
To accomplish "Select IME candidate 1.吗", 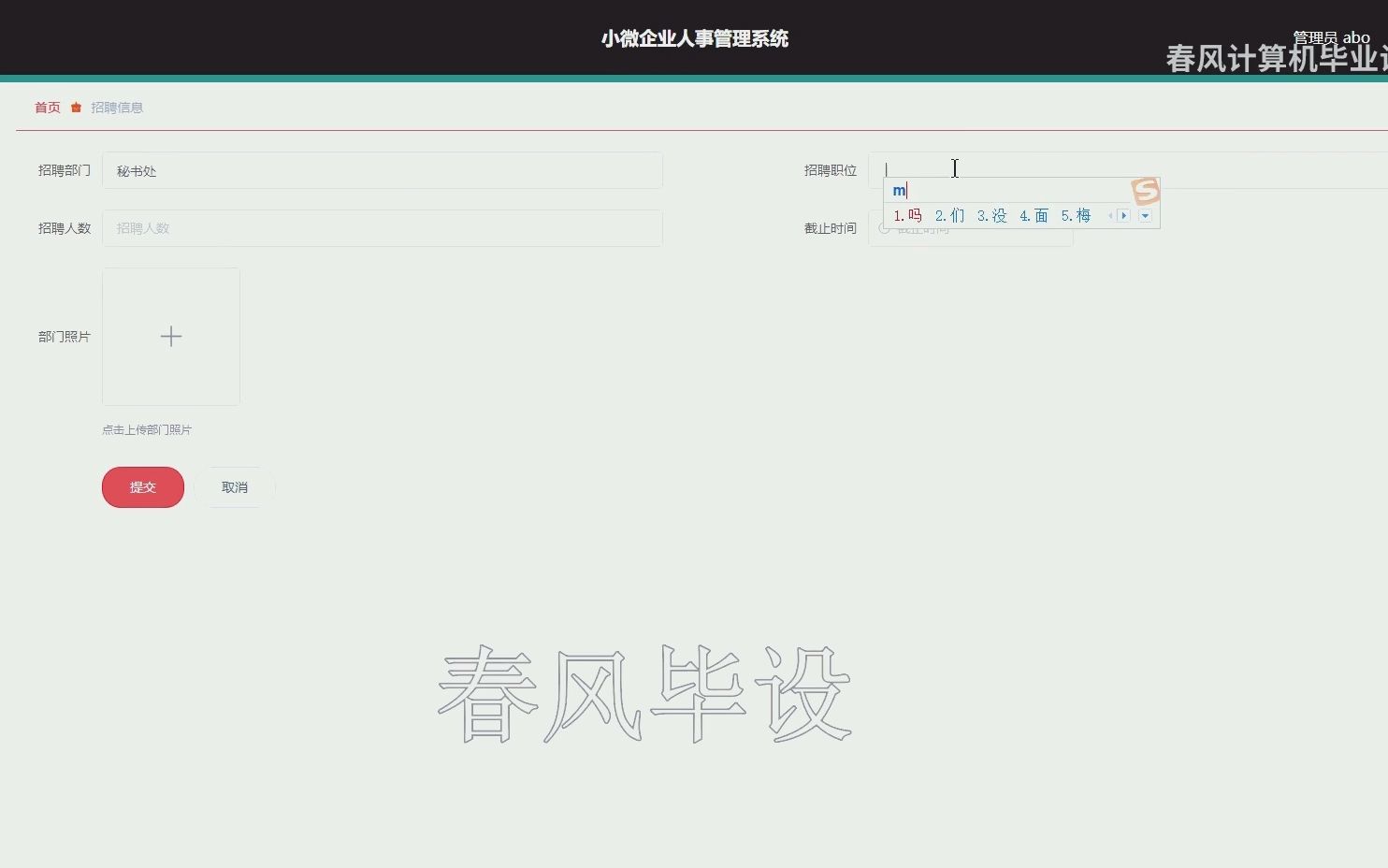I will click(907, 216).
